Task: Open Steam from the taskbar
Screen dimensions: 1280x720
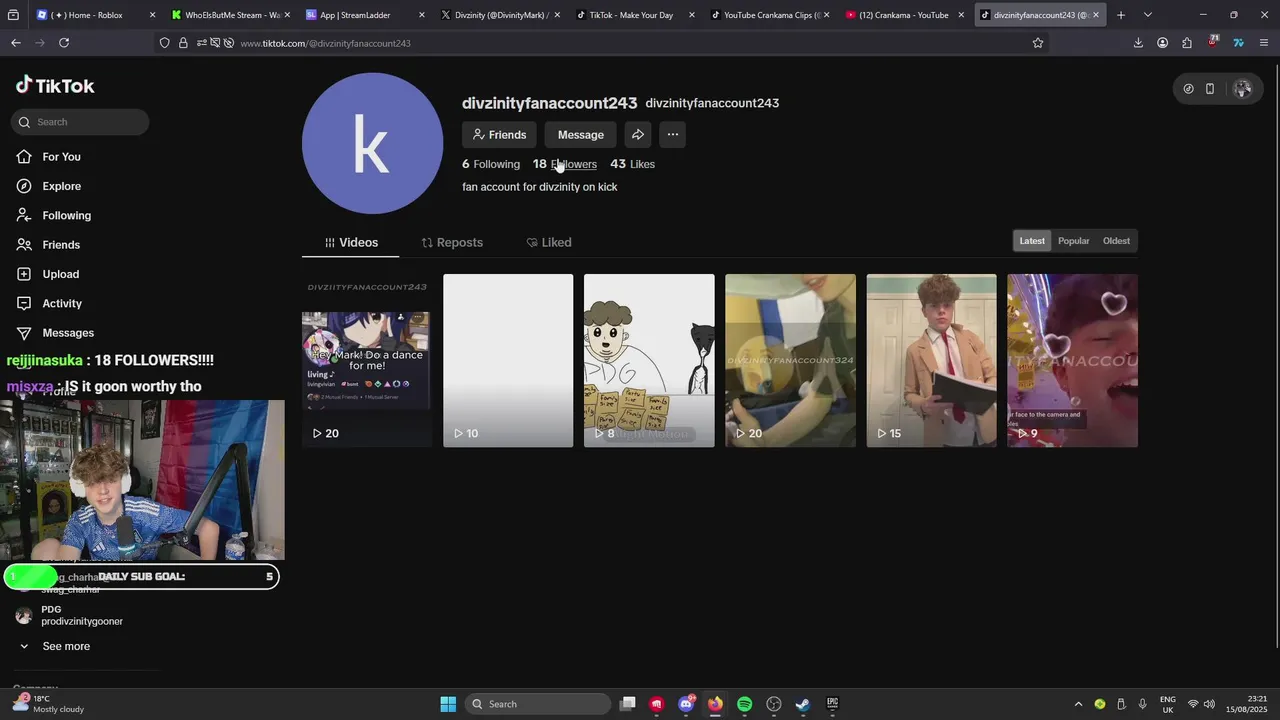Action: point(802,704)
